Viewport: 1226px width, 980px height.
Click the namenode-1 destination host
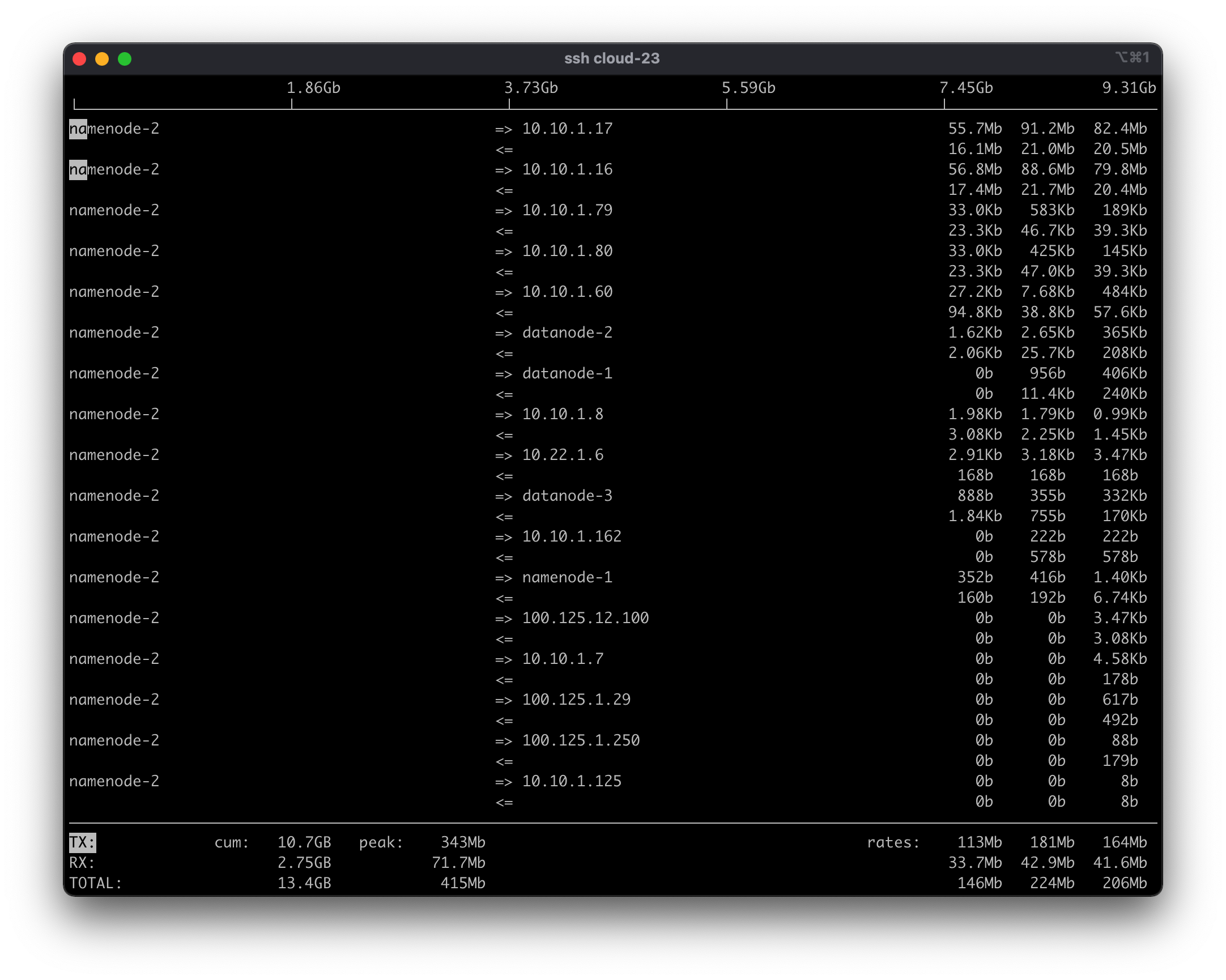click(567, 577)
